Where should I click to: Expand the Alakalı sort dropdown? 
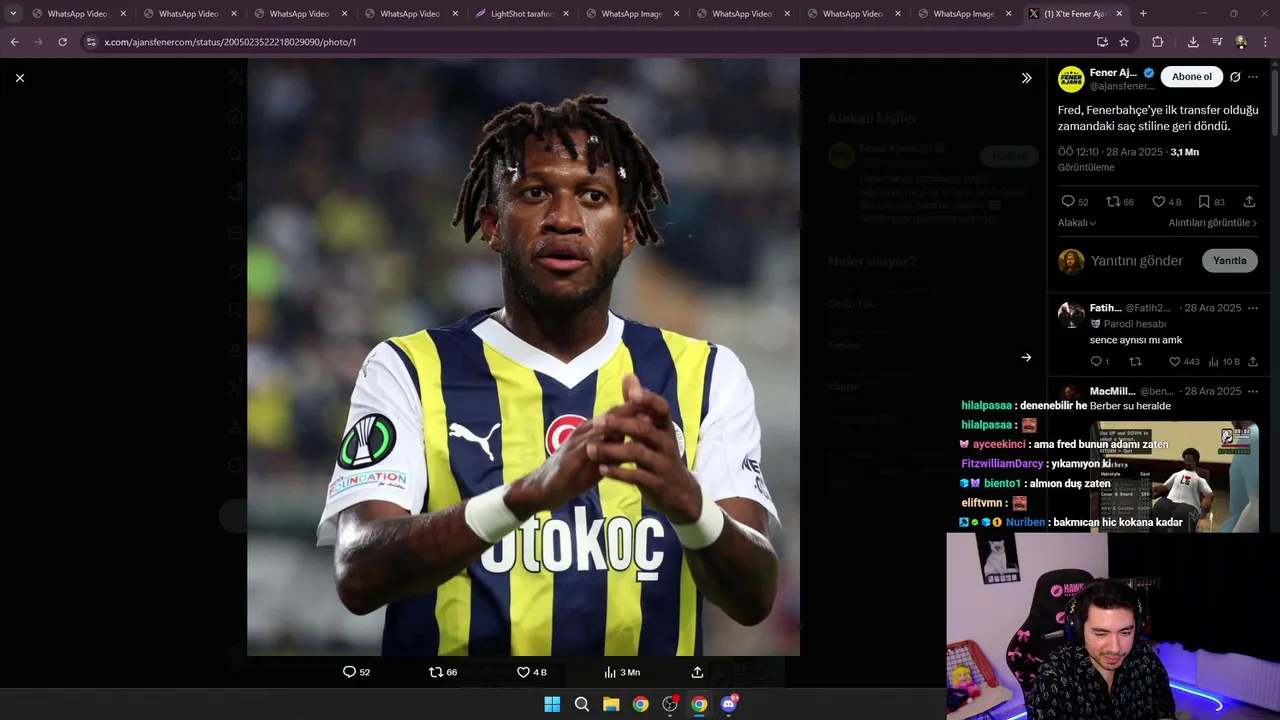point(1077,223)
